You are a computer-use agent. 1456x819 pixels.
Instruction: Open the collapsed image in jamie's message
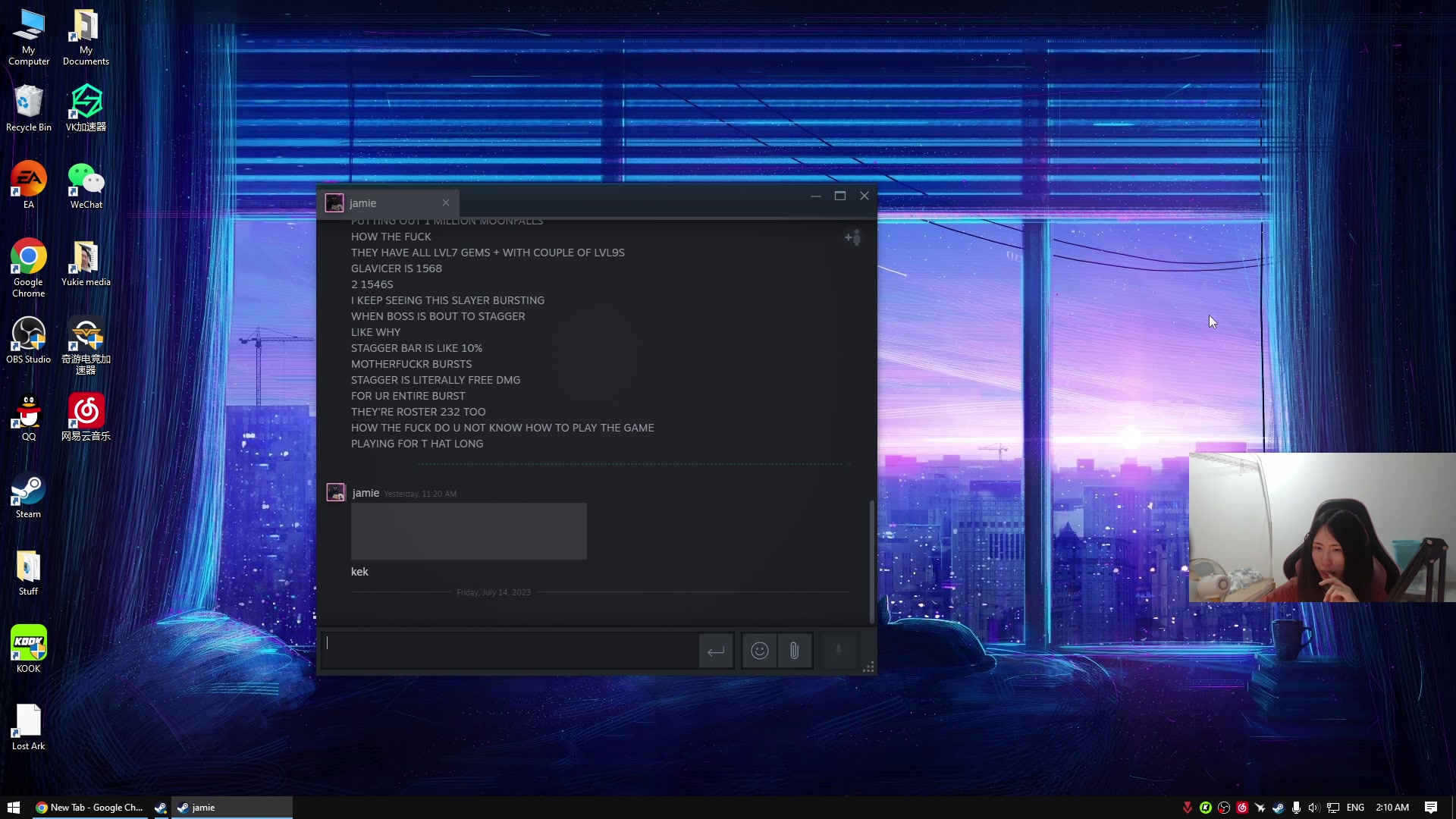tap(469, 531)
